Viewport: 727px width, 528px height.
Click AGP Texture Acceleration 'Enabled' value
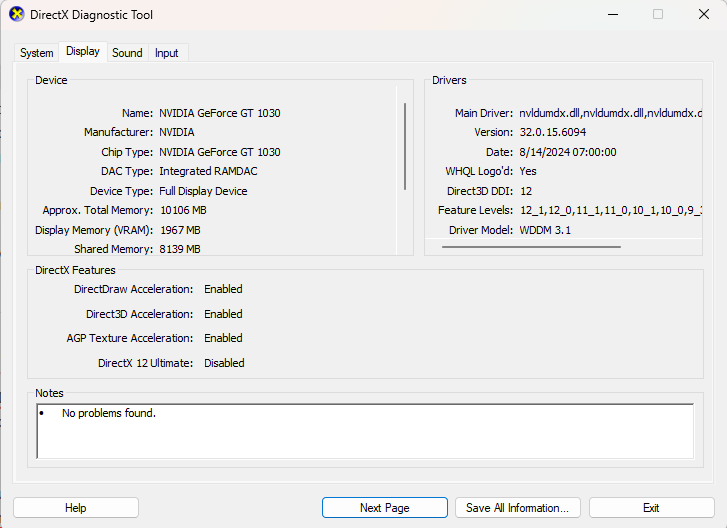(223, 338)
